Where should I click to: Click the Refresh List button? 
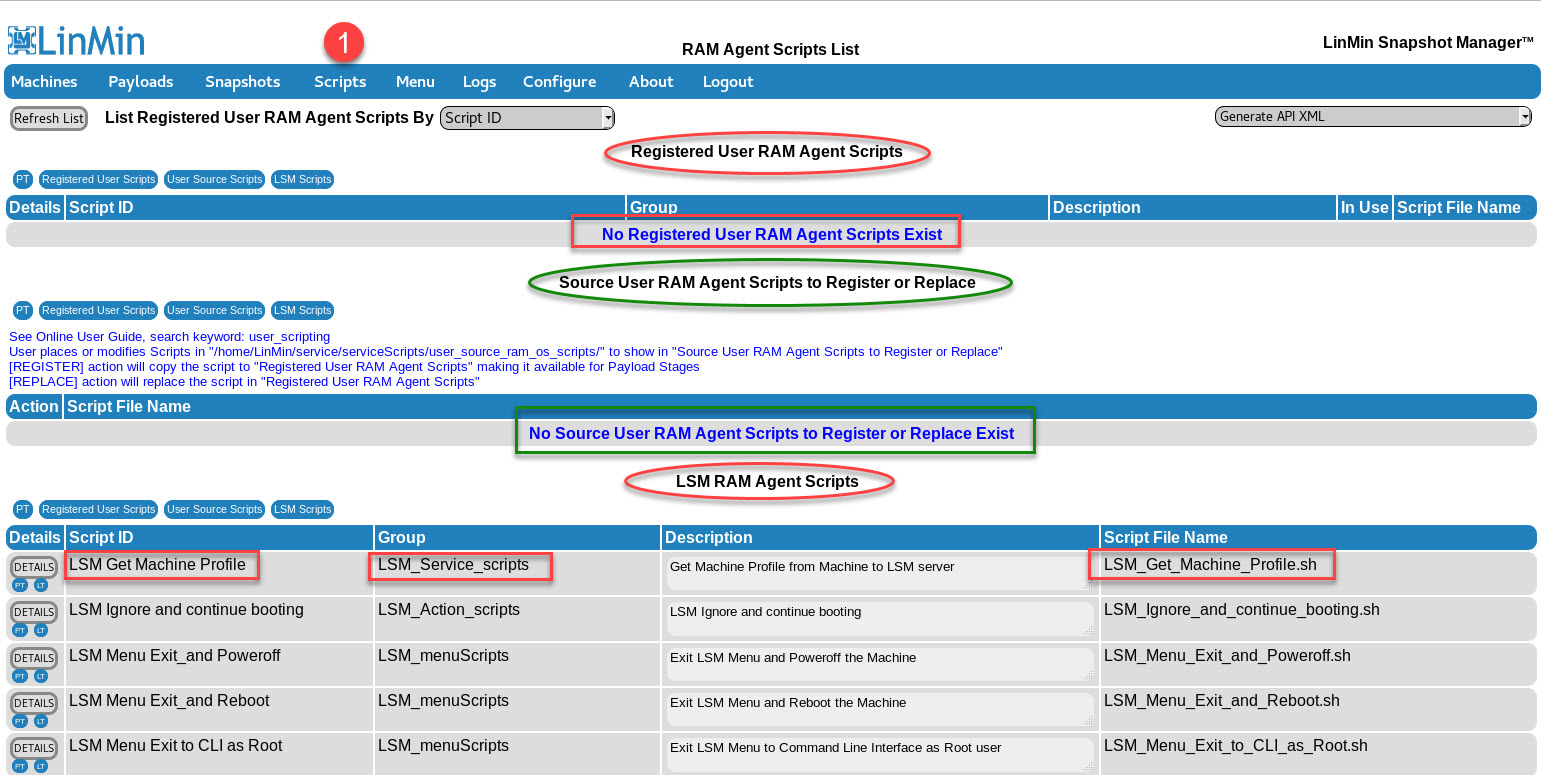pos(48,118)
